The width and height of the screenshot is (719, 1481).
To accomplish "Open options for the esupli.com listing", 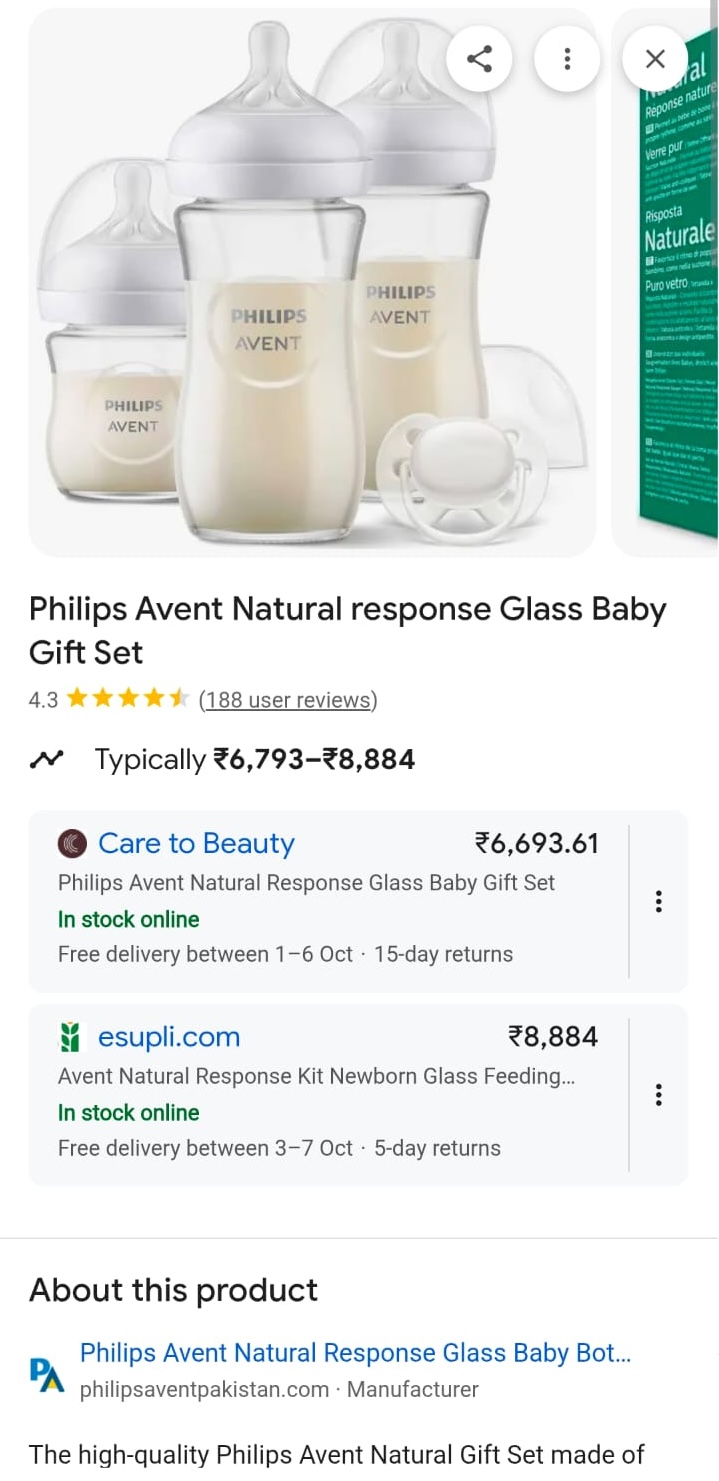I will [x=658, y=1094].
